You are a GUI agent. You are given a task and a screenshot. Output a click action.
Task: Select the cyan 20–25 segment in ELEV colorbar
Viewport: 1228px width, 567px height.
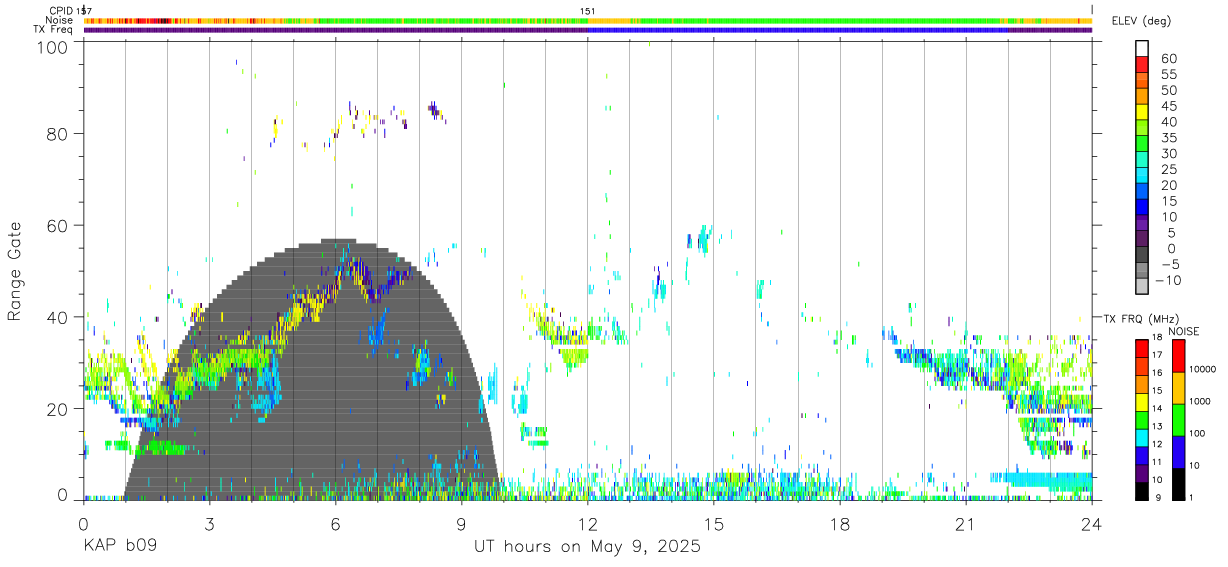[1142, 176]
